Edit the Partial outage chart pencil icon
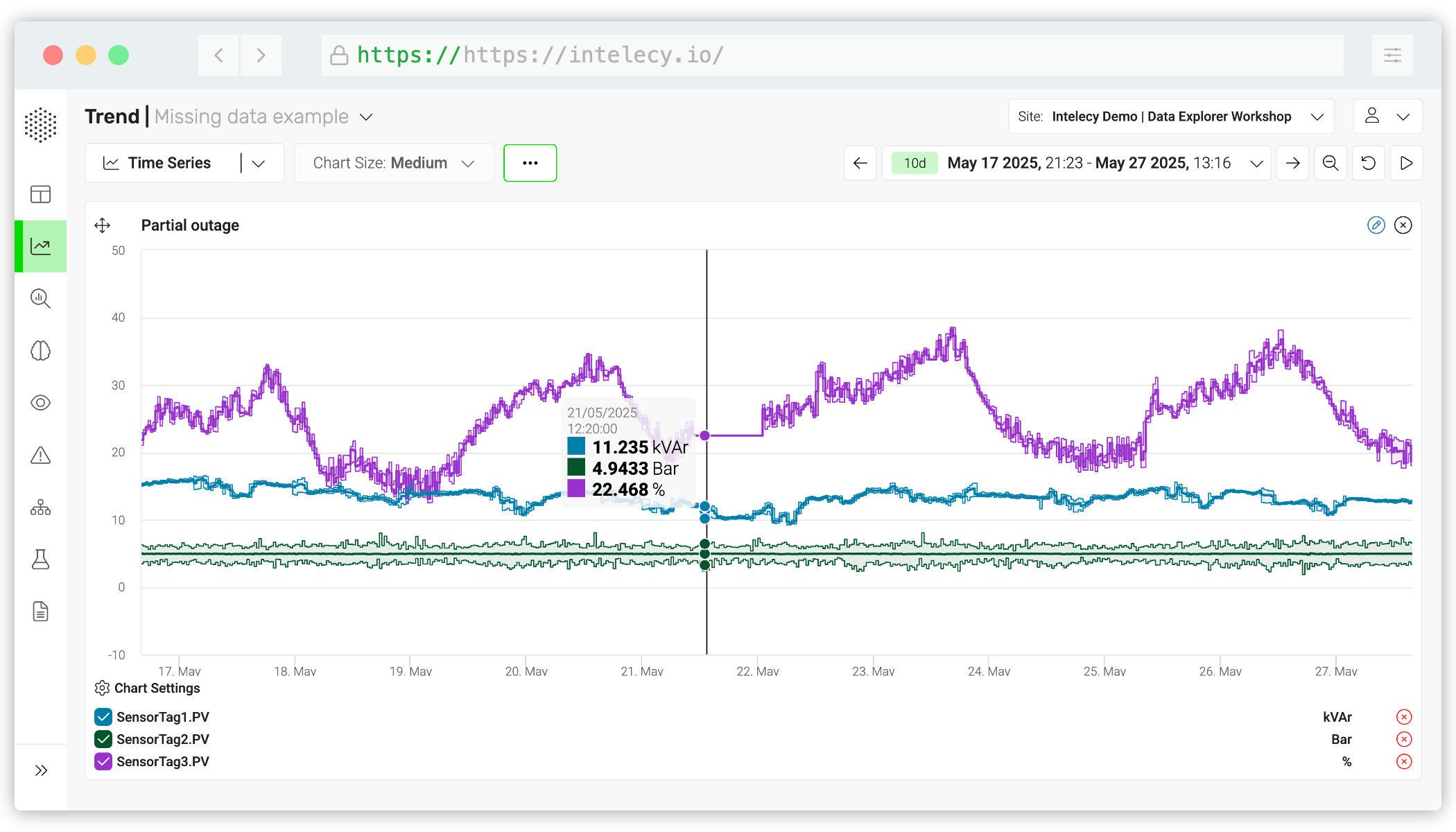This screenshot has width=1456, height=832. [1376, 225]
